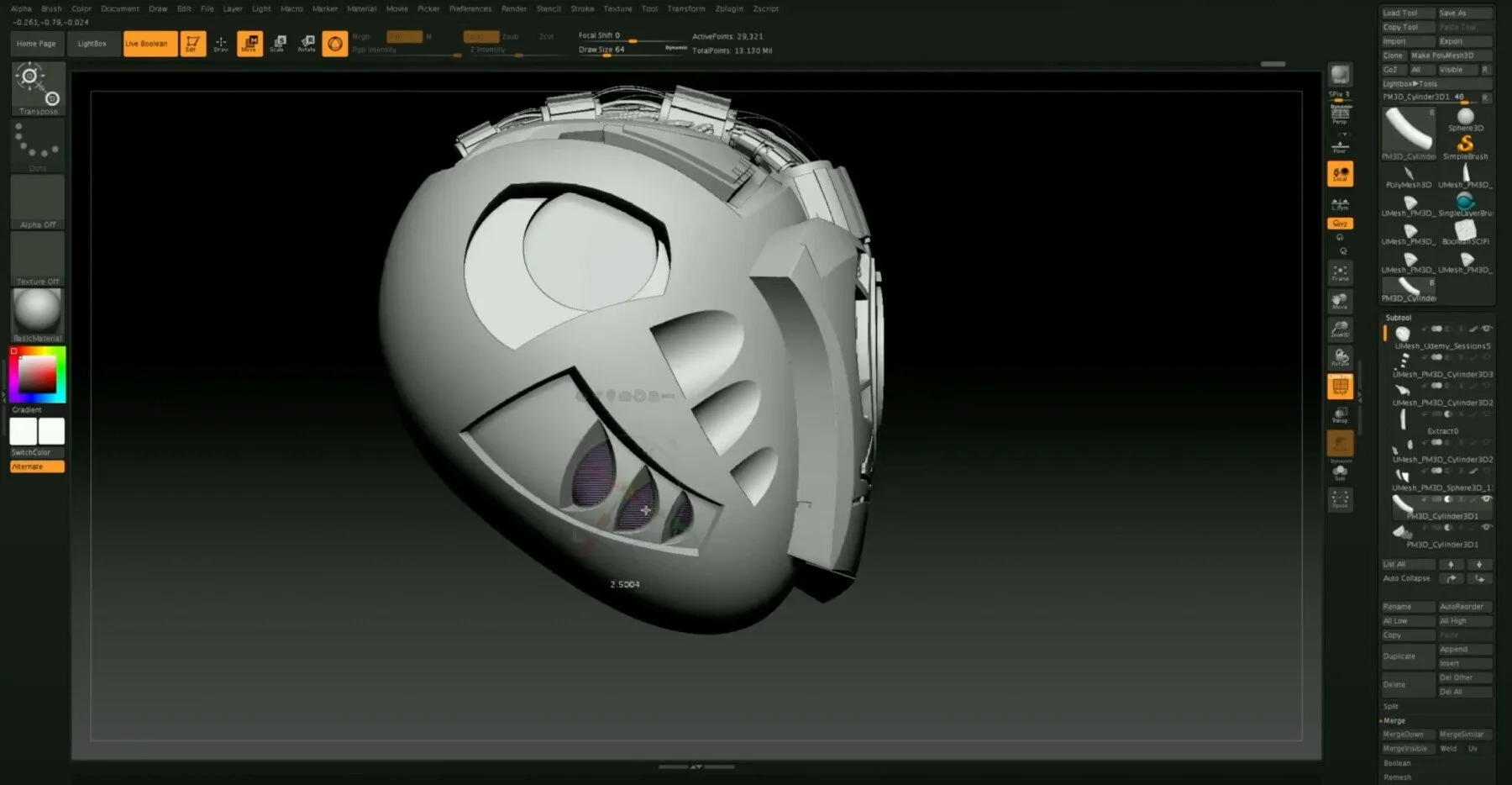
Task: Open the Alpha menu
Action: [x=21, y=8]
